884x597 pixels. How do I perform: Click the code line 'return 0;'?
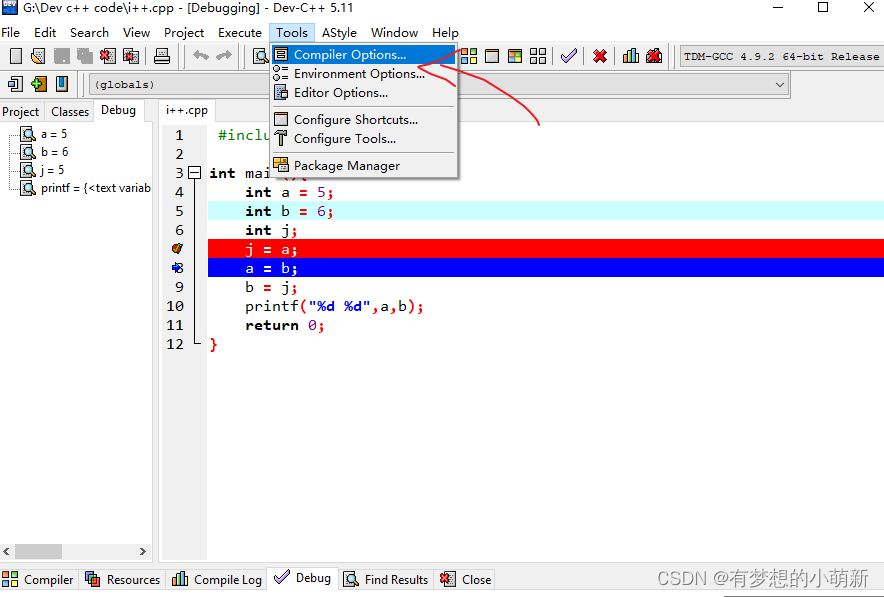pos(285,325)
